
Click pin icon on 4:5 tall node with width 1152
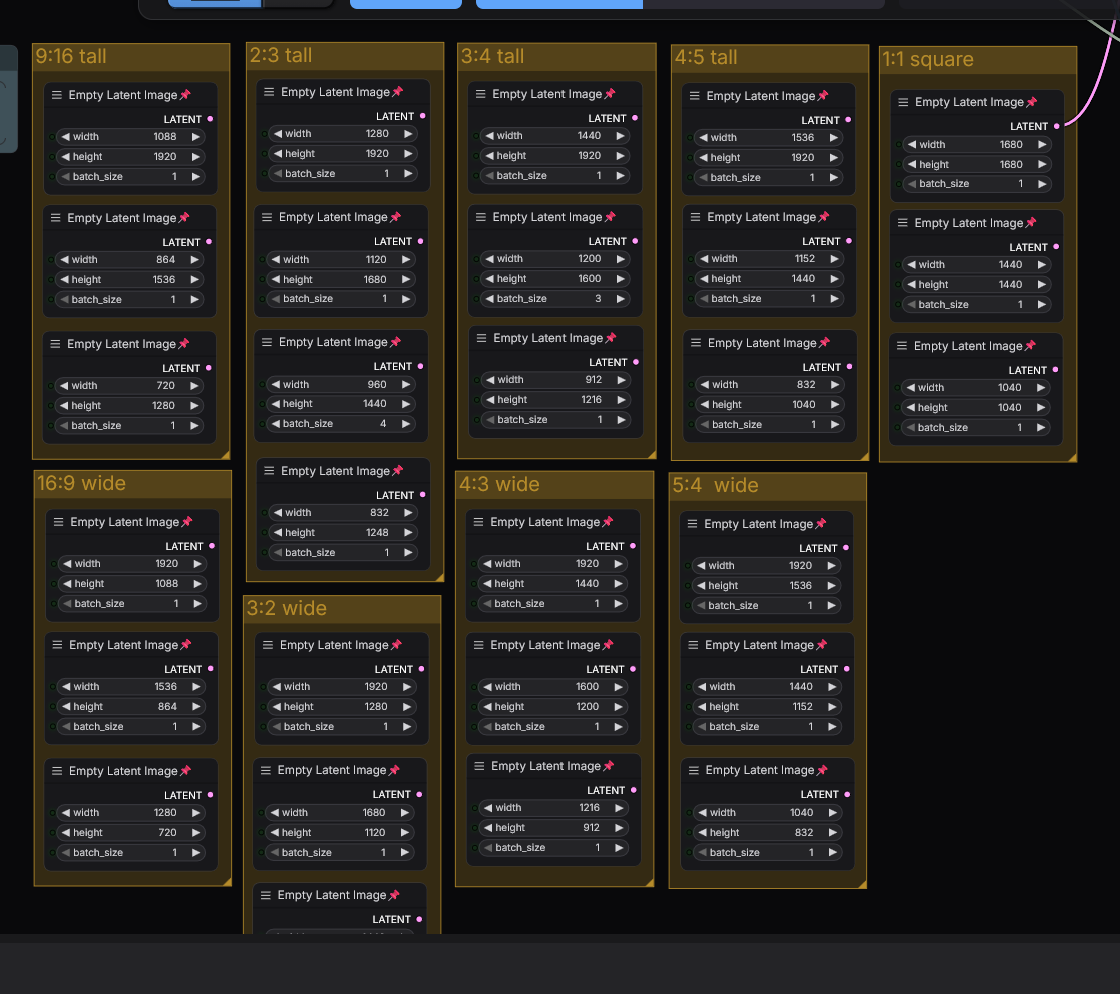pos(824,216)
